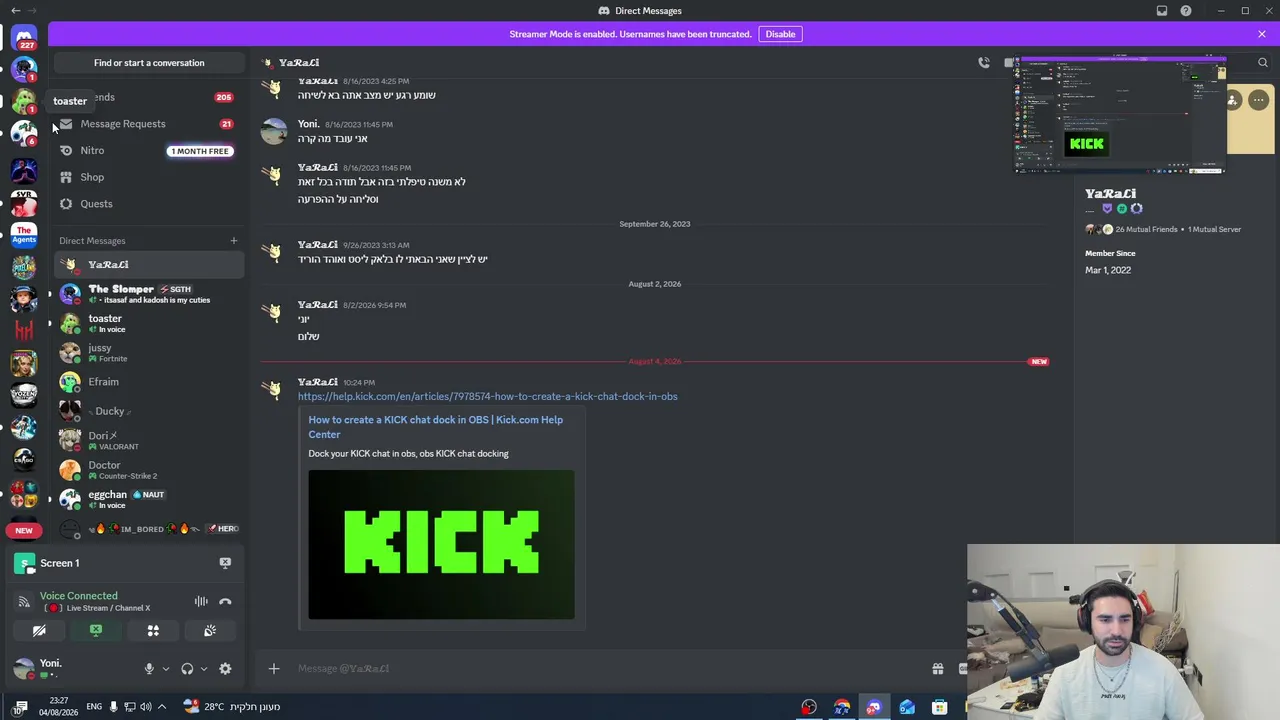Add attachment with message plus icon
Screen dimensions: 1280x720
click(274, 668)
